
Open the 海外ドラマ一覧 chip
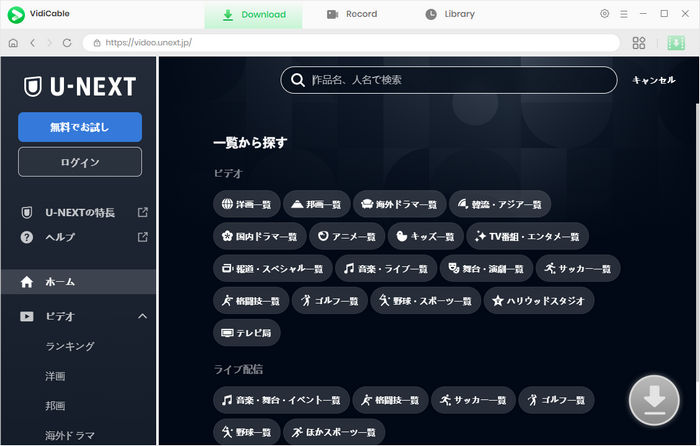tap(400, 204)
